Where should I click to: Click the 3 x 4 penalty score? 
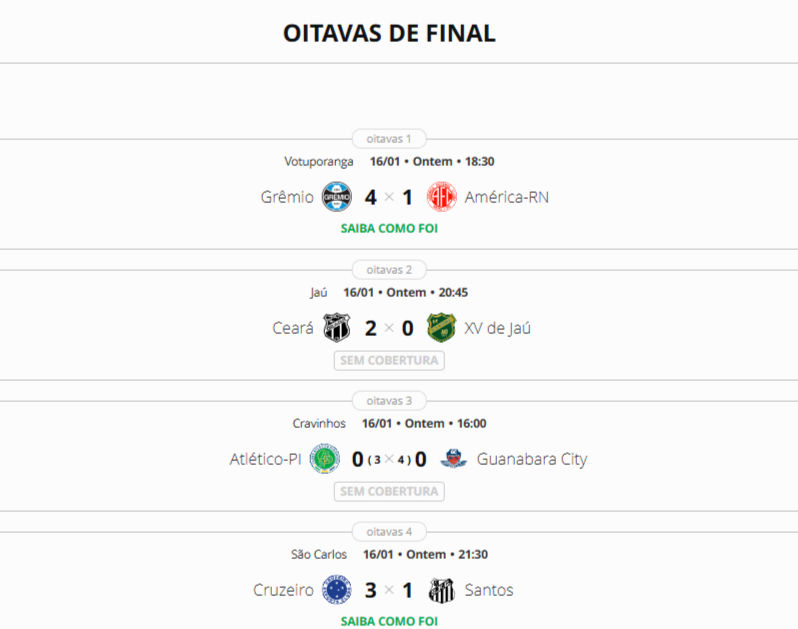click(x=389, y=460)
